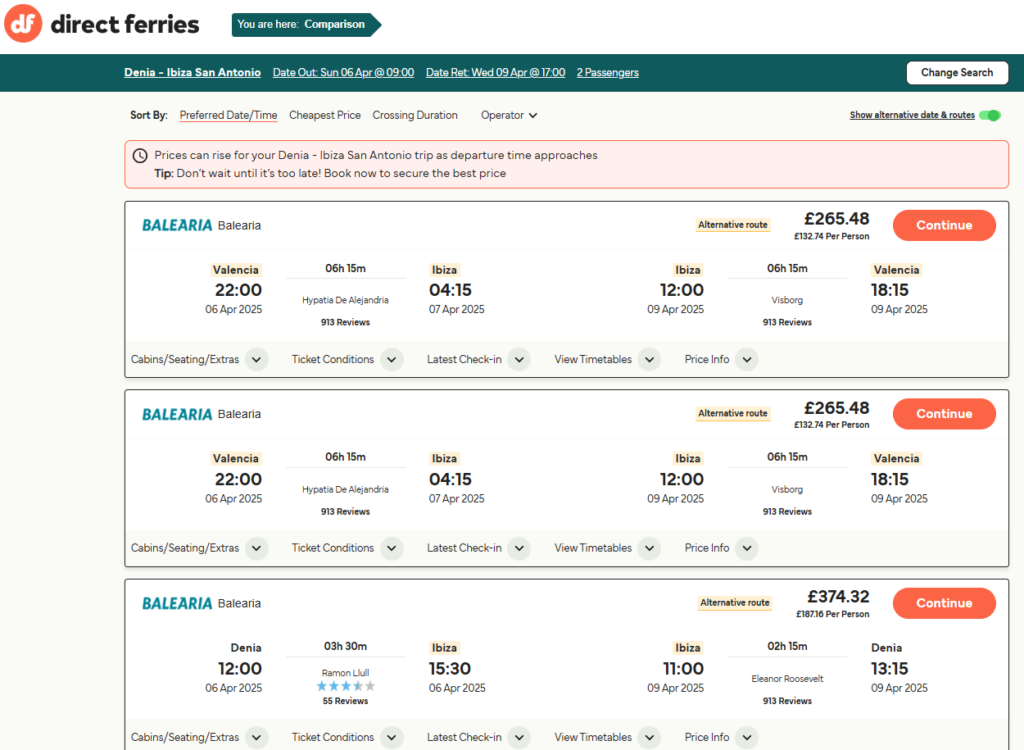The width and height of the screenshot is (1024, 750).
Task: Click the Direct Ferries logo icon
Action: 23,24
